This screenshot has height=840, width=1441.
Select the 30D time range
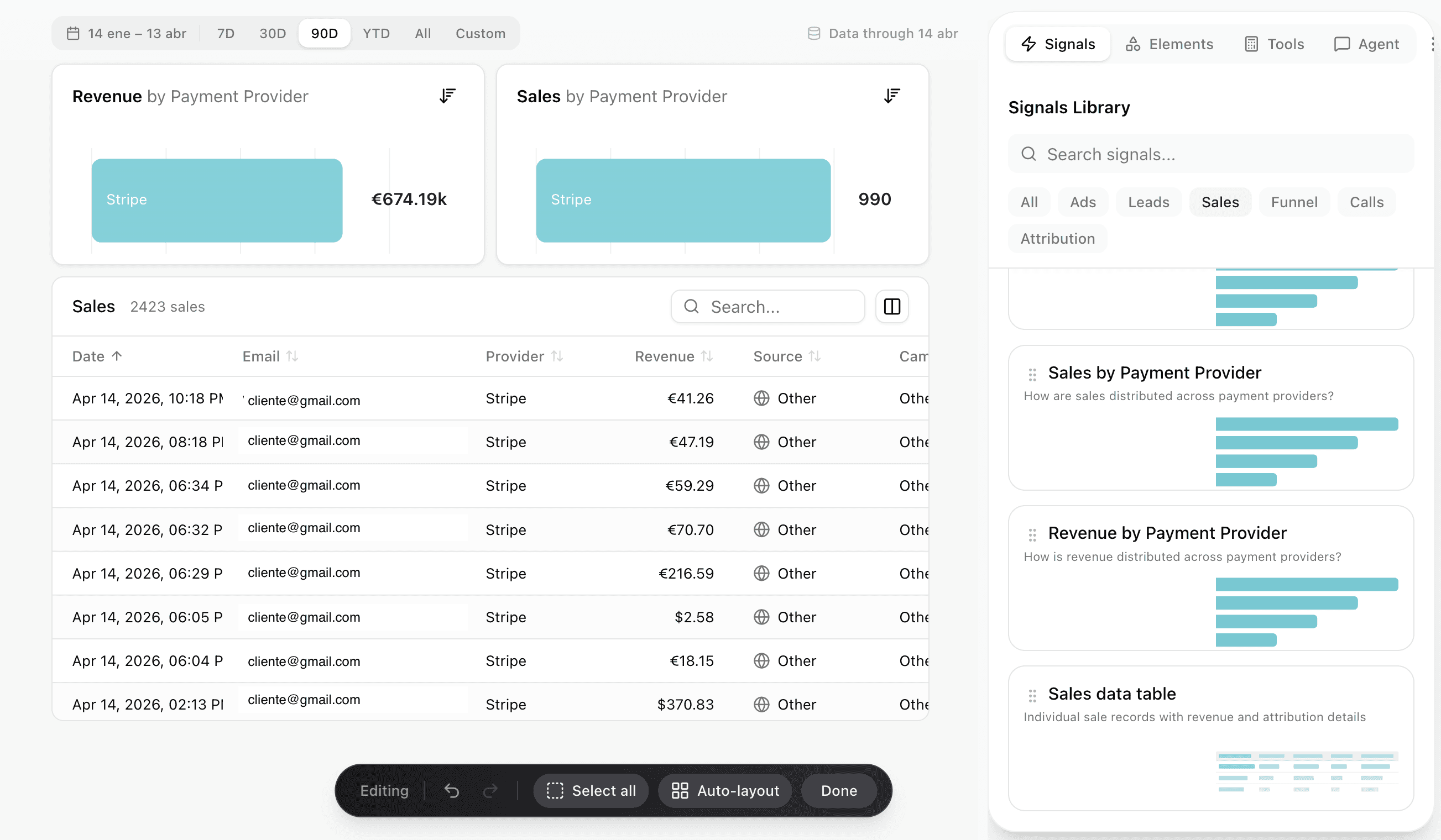click(x=272, y=33)
